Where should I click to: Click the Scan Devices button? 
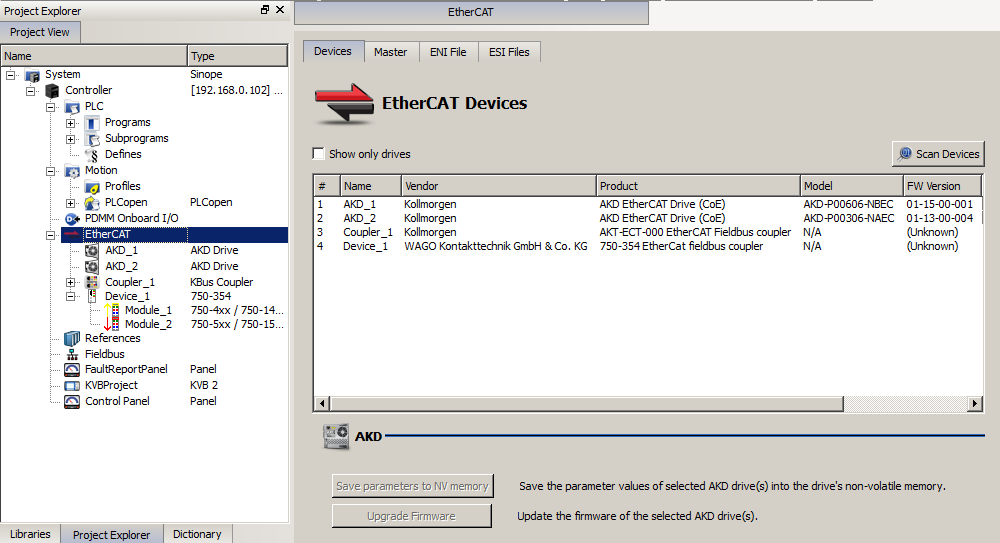coord(938,154)
